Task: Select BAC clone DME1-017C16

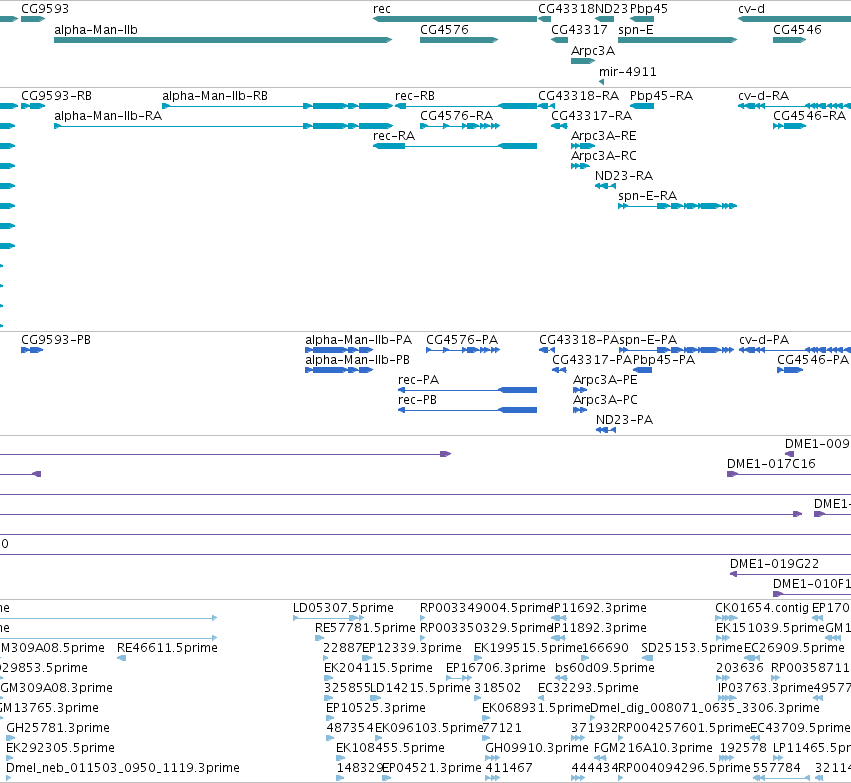Action: [771, 464]
